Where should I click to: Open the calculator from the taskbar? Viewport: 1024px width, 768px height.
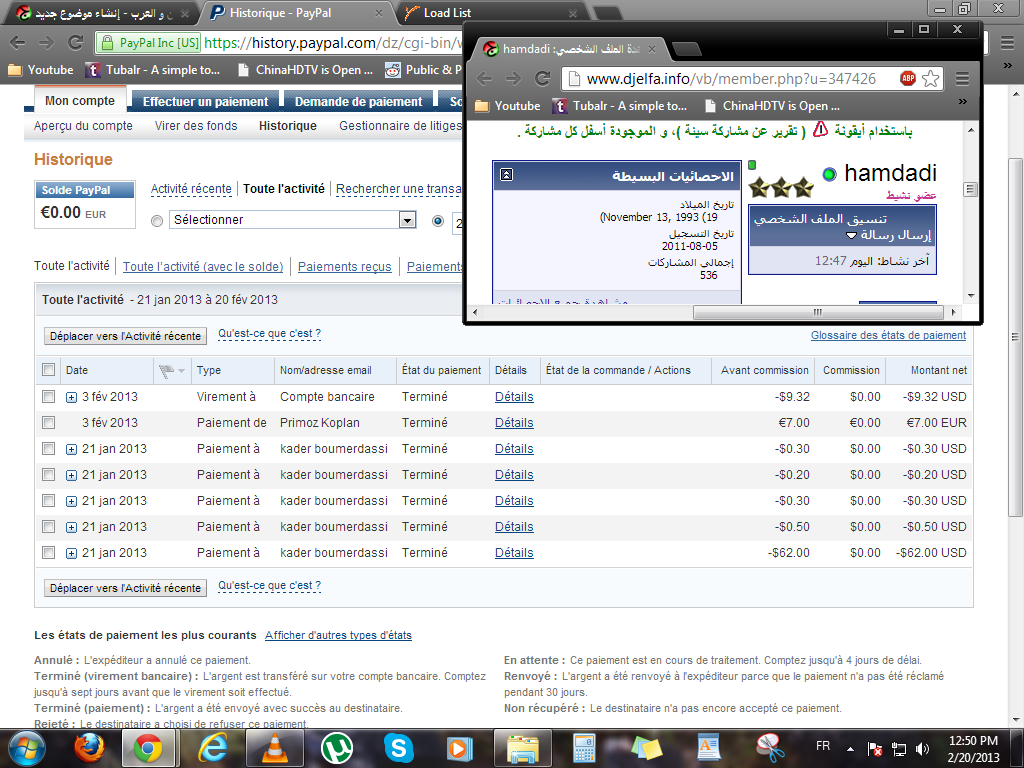click(x=584, y=748)
